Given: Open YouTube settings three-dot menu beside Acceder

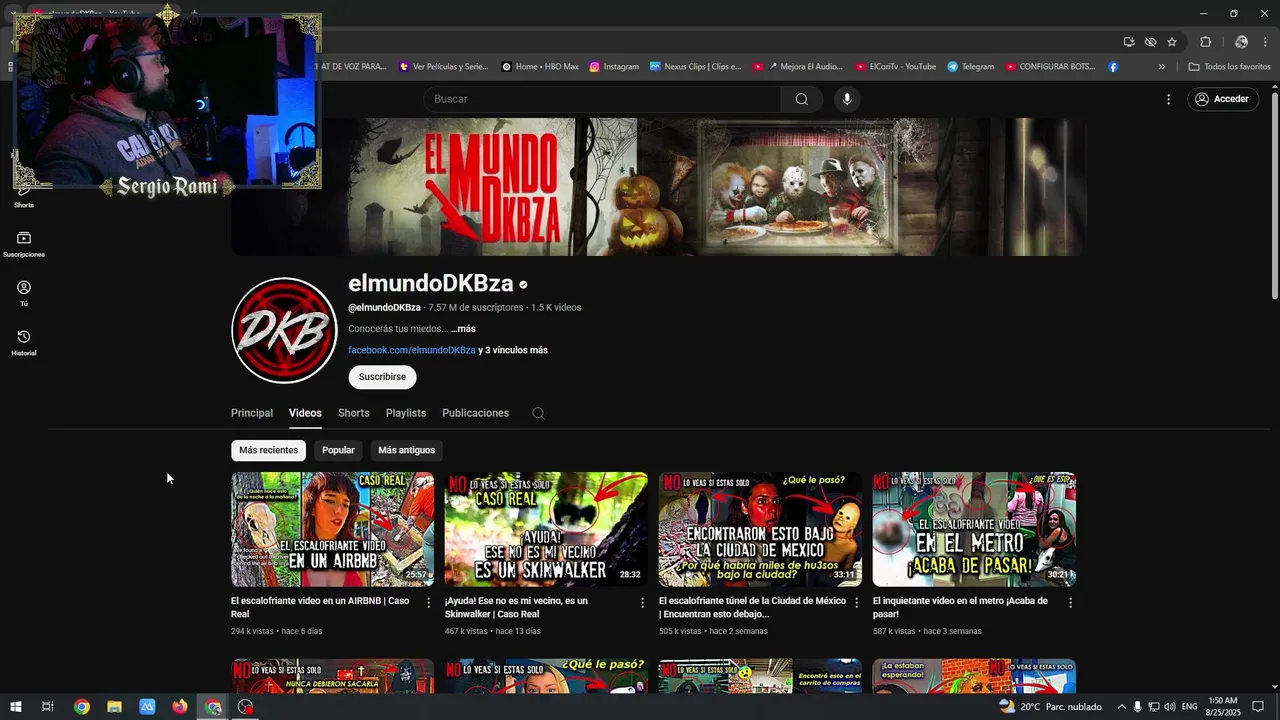Looking at the screenshot, I should [1168, 99].
